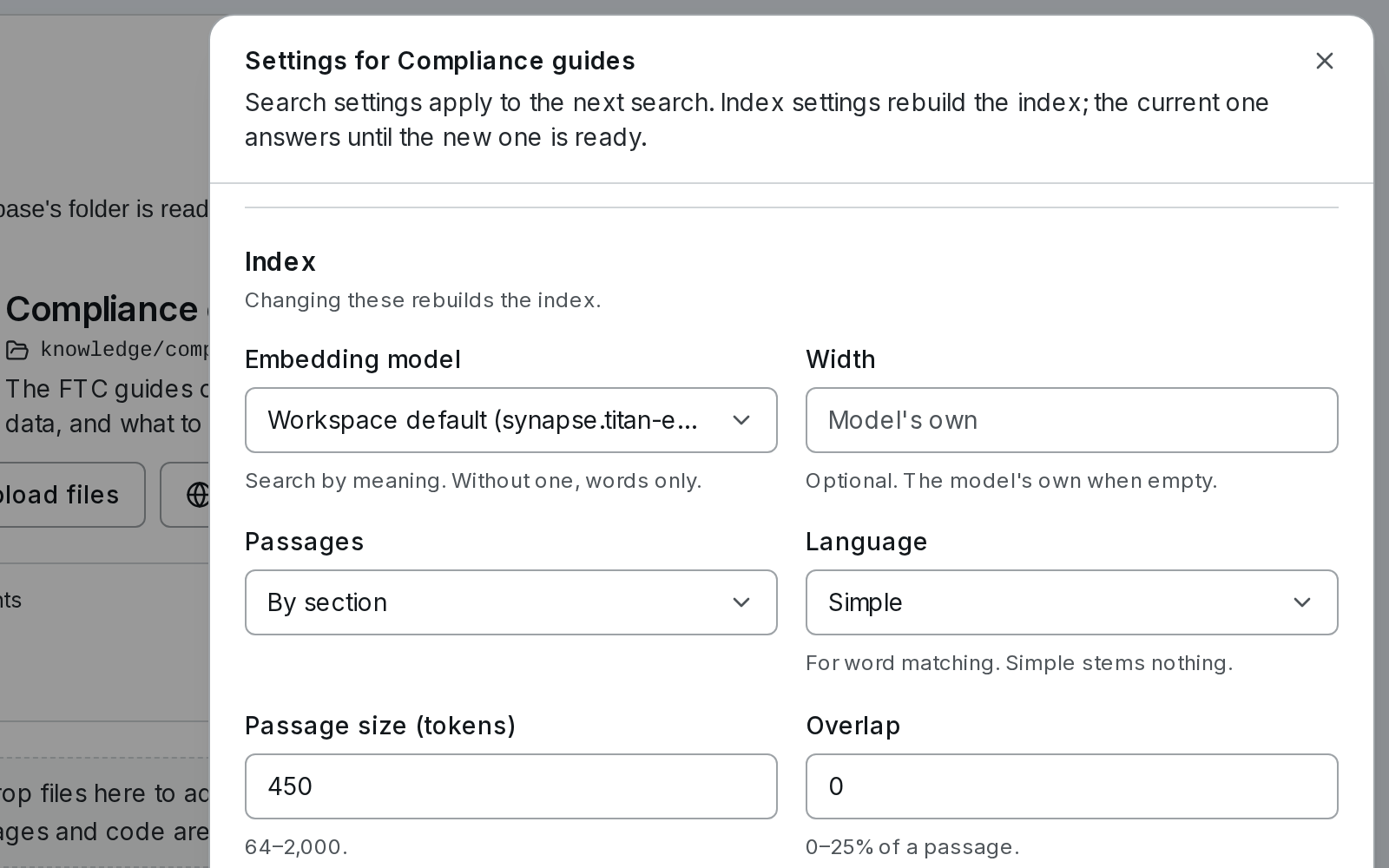Click the '64–2,000.' range hint
The image size is (1389, 868).
coord(296,847)
